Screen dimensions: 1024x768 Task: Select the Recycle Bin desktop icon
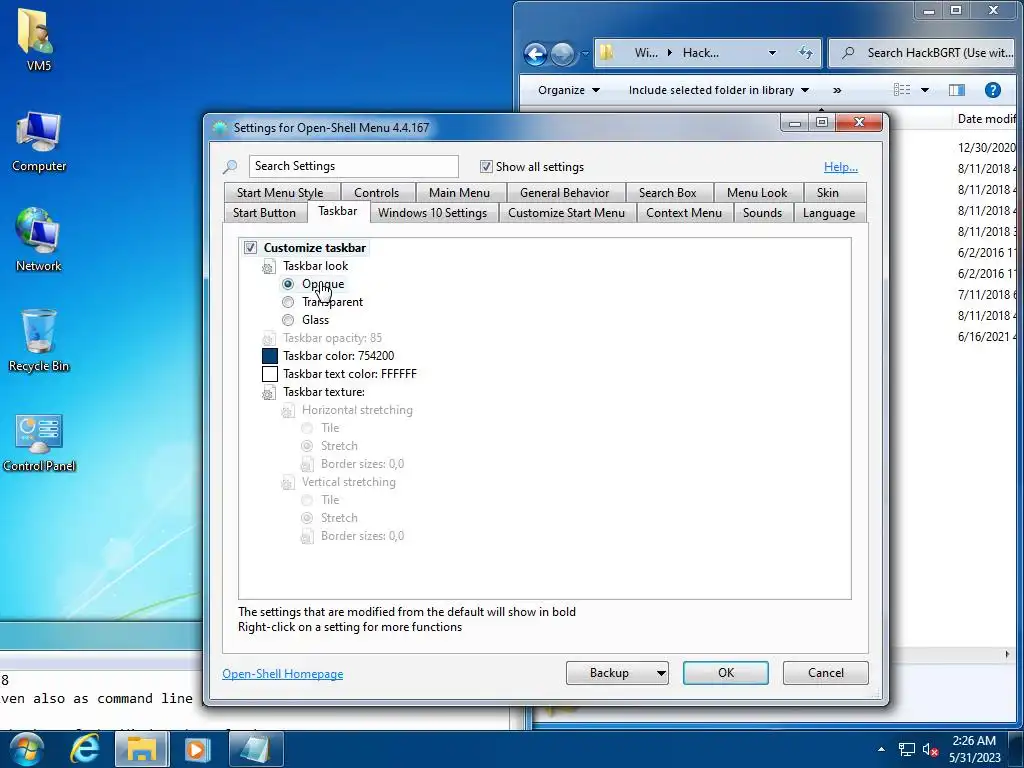pos(39,340)
